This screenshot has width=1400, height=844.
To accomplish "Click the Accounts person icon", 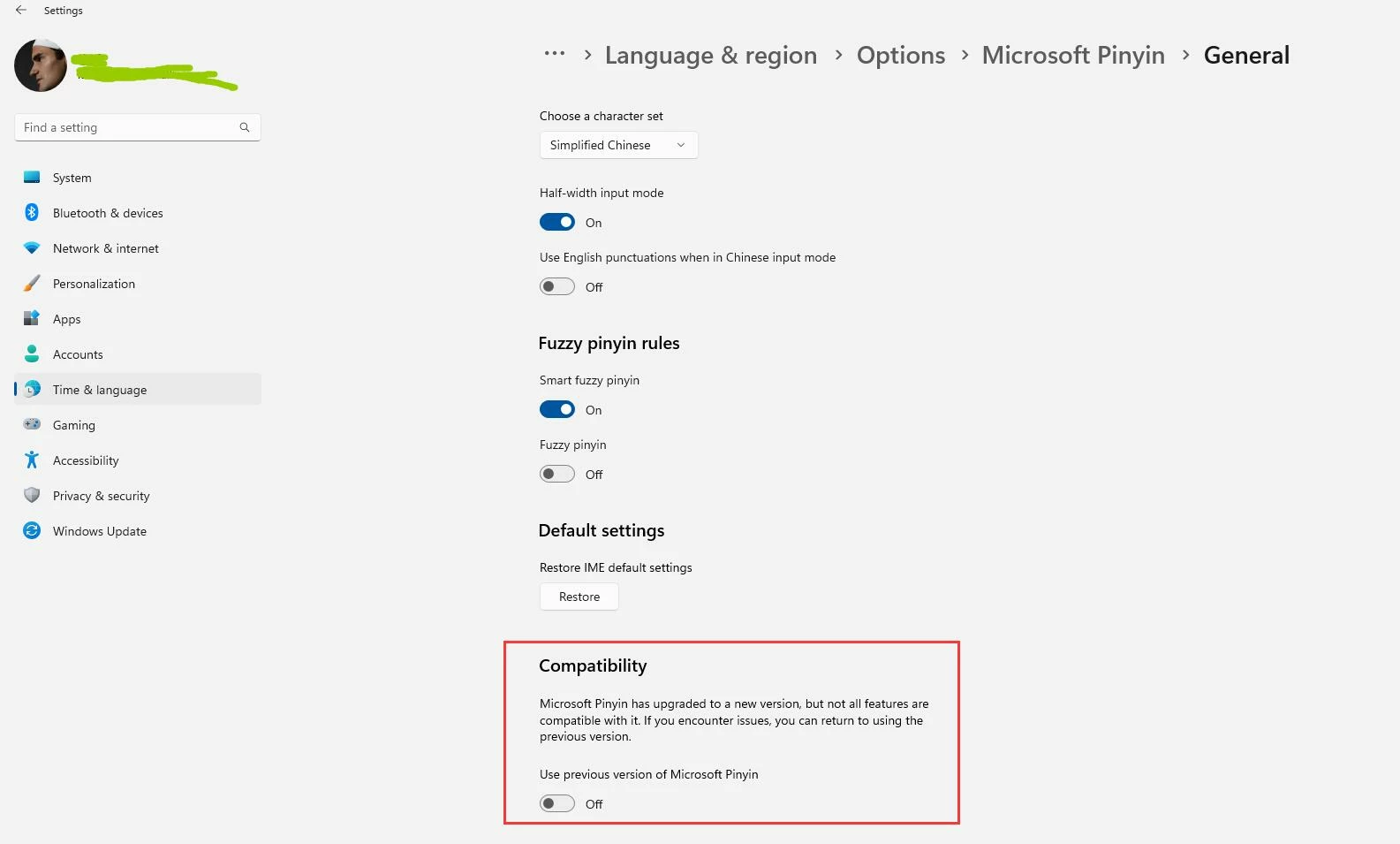I will [32, 354].
